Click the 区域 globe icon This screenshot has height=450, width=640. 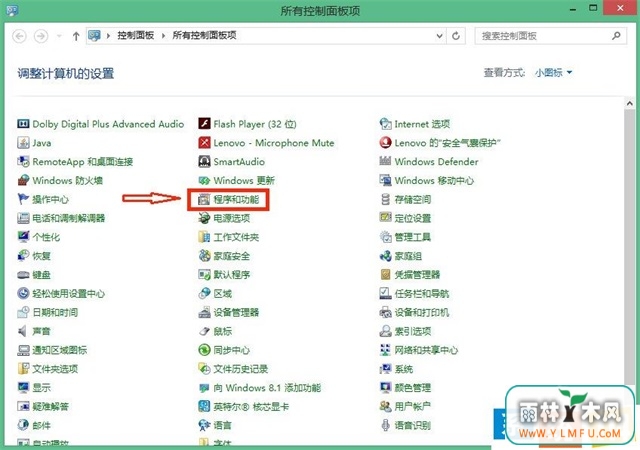204,293
